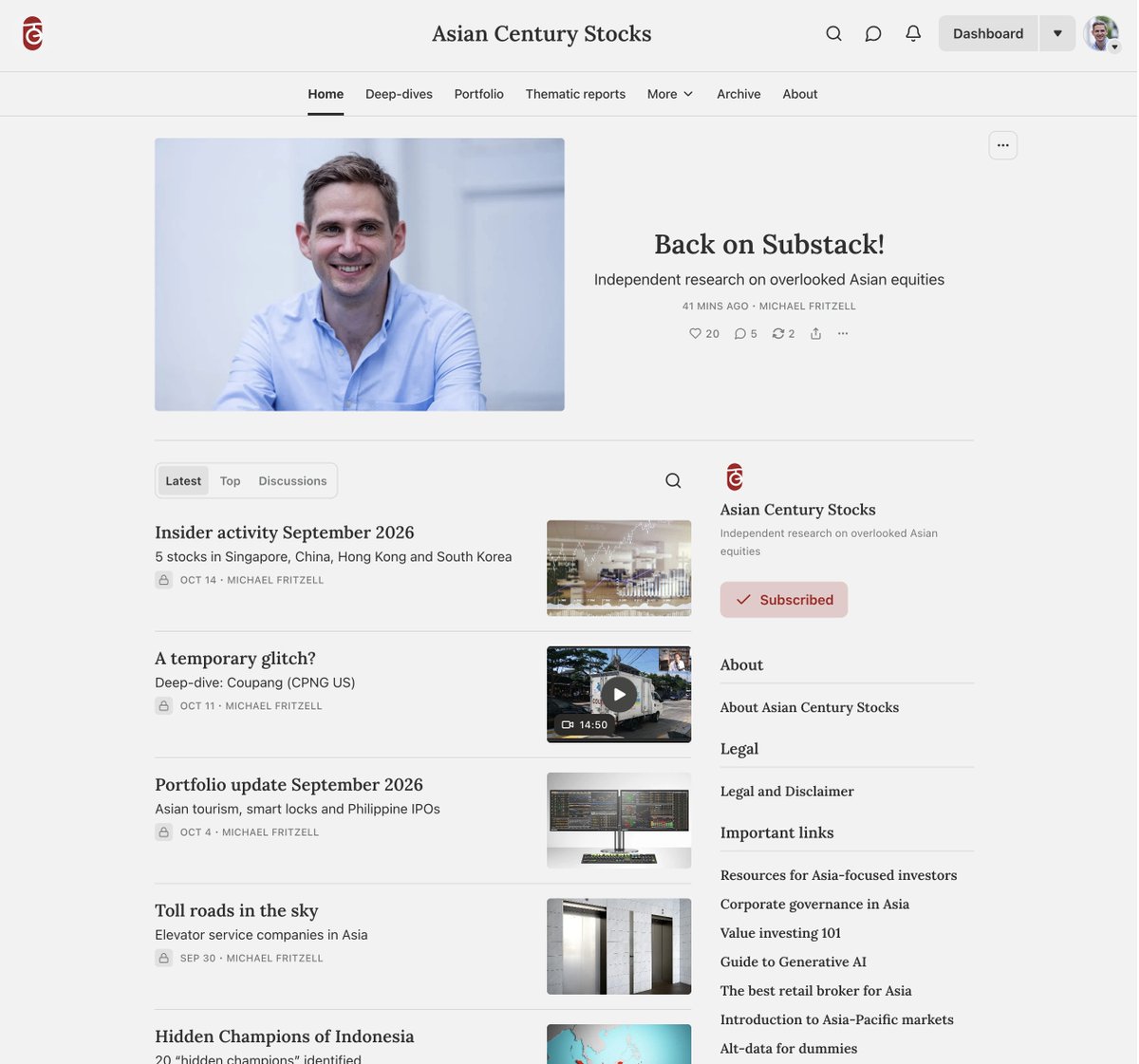
Task: Click lock icon on A temporary glitch post
Action: pos(163,706)
